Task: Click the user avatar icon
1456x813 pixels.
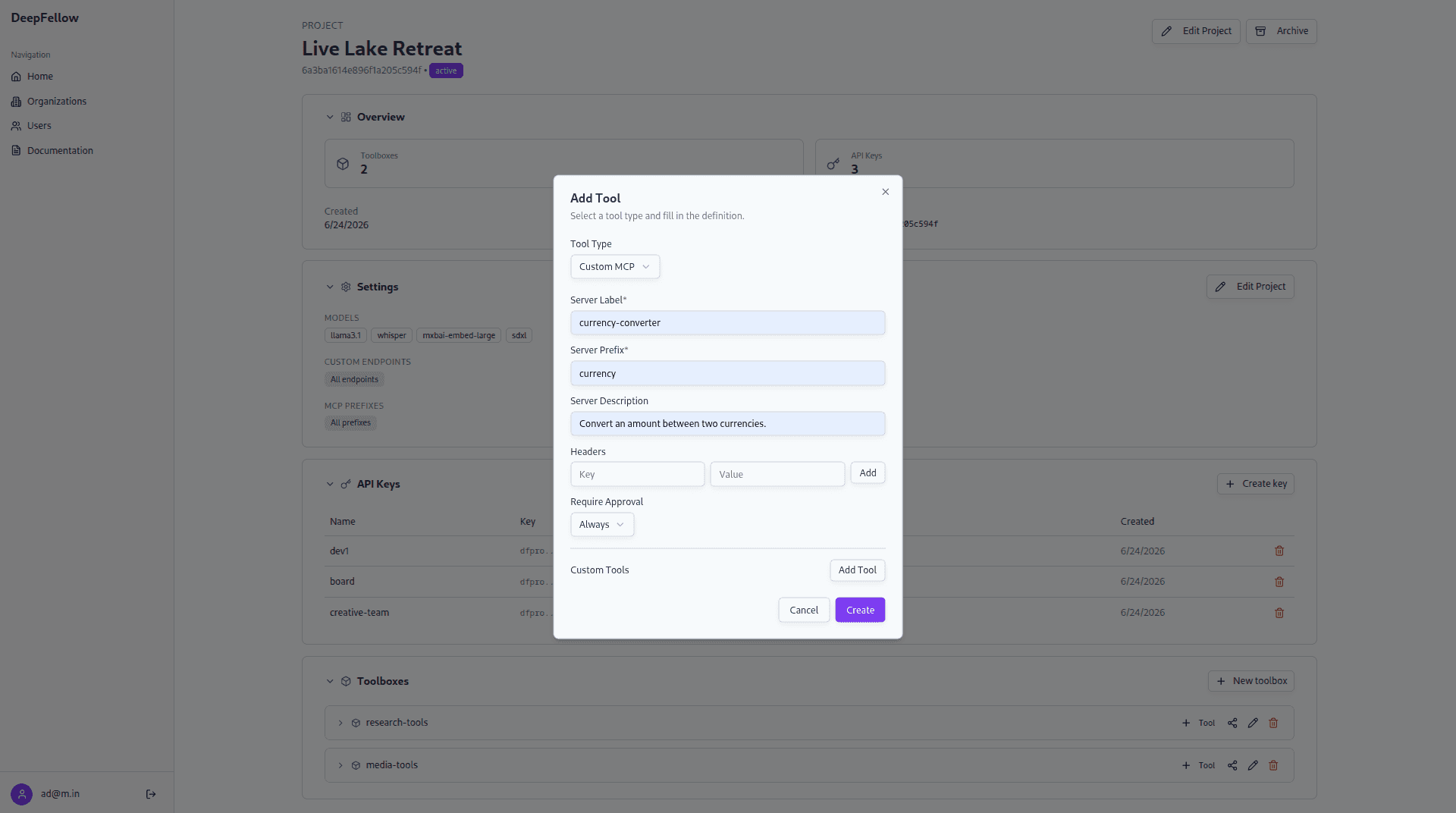Action: [x=22, y=795]
